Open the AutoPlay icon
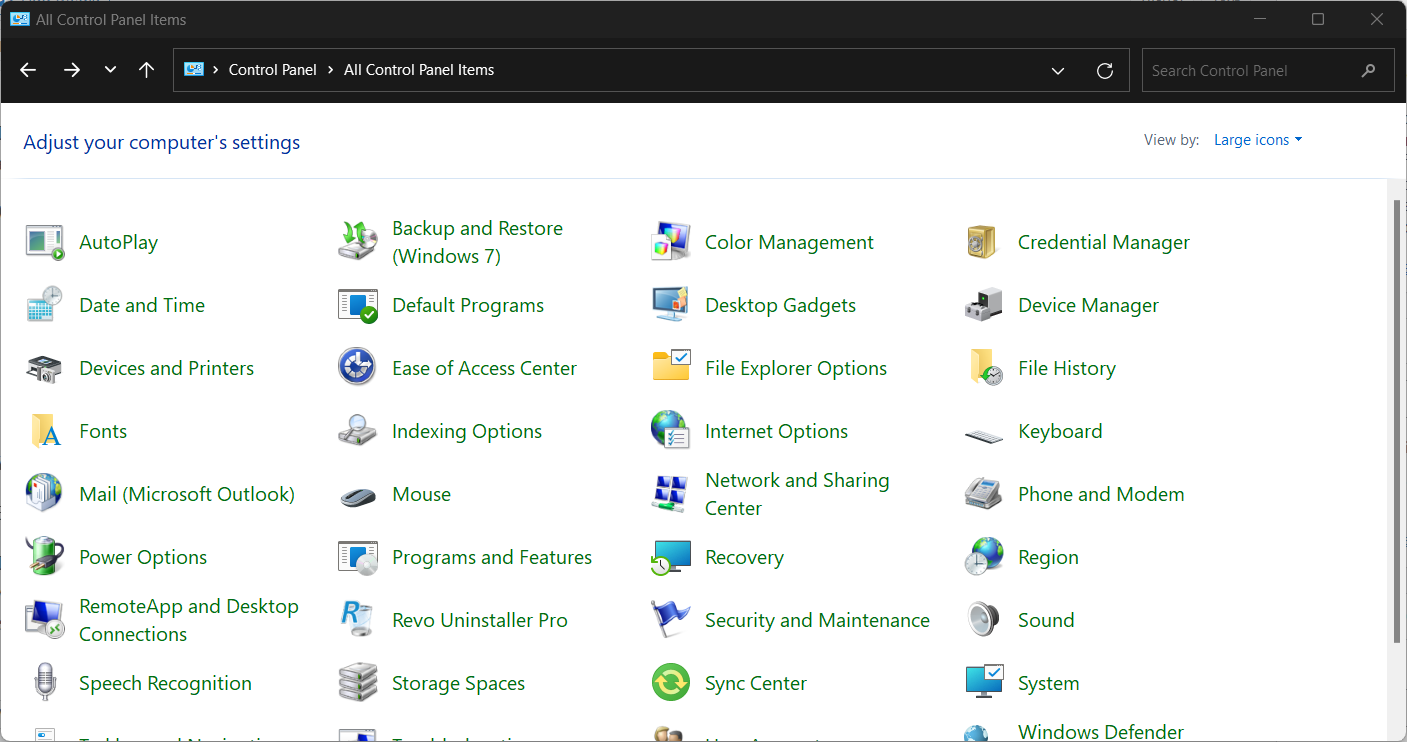 pos(45,242)
